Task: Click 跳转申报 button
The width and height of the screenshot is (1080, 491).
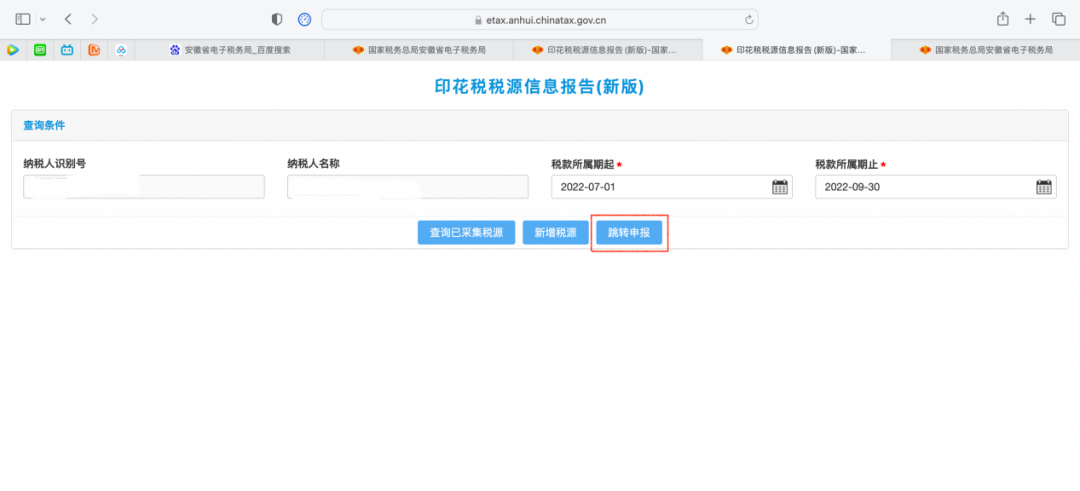Action: (x=629, y=233)
